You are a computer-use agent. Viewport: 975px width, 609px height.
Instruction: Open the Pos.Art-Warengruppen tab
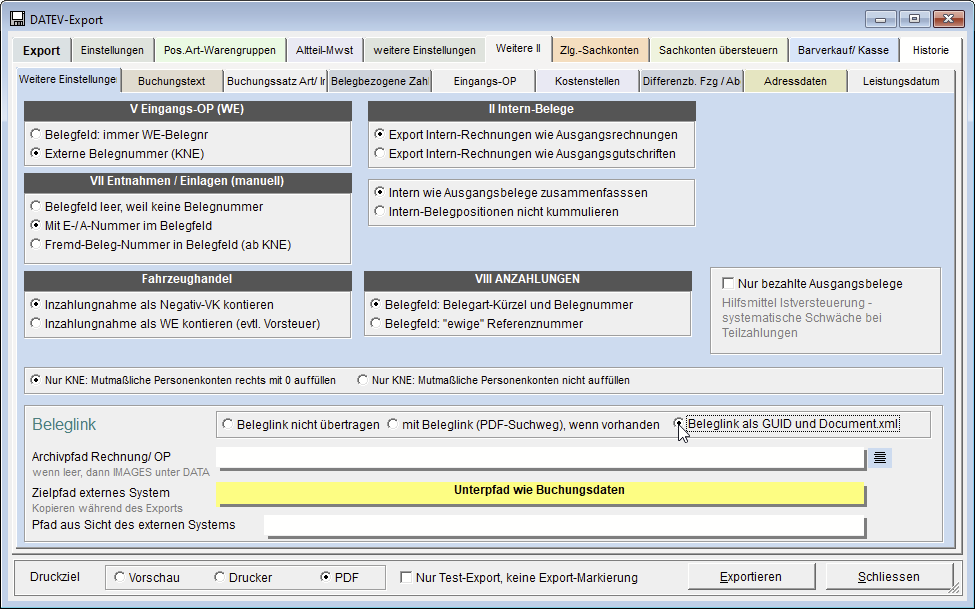click(219, 50)
